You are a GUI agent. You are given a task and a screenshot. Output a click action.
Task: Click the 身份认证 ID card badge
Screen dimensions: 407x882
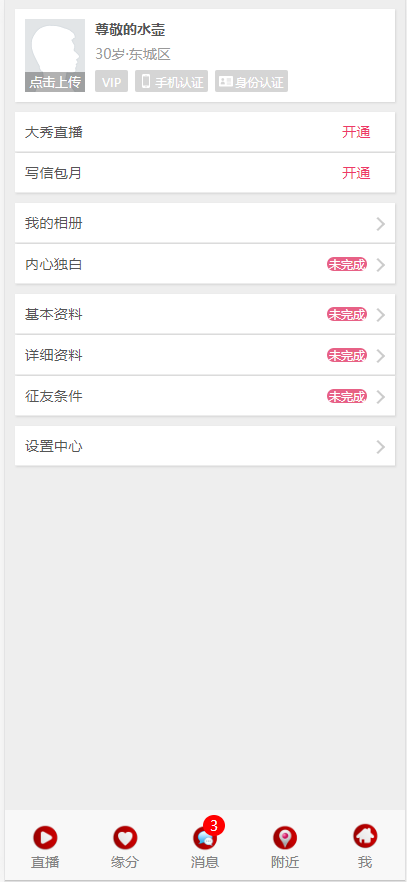251,81
